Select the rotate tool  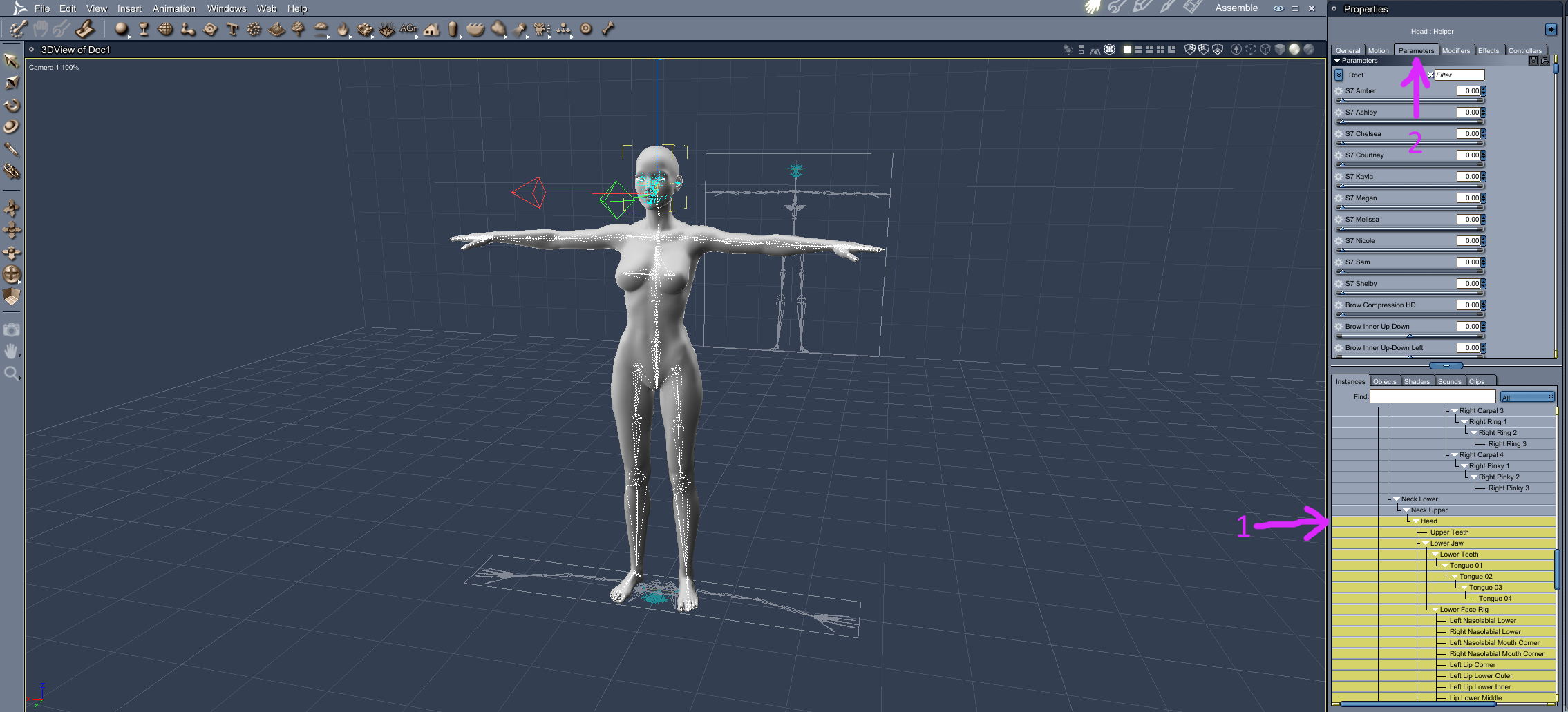[11, 105]
